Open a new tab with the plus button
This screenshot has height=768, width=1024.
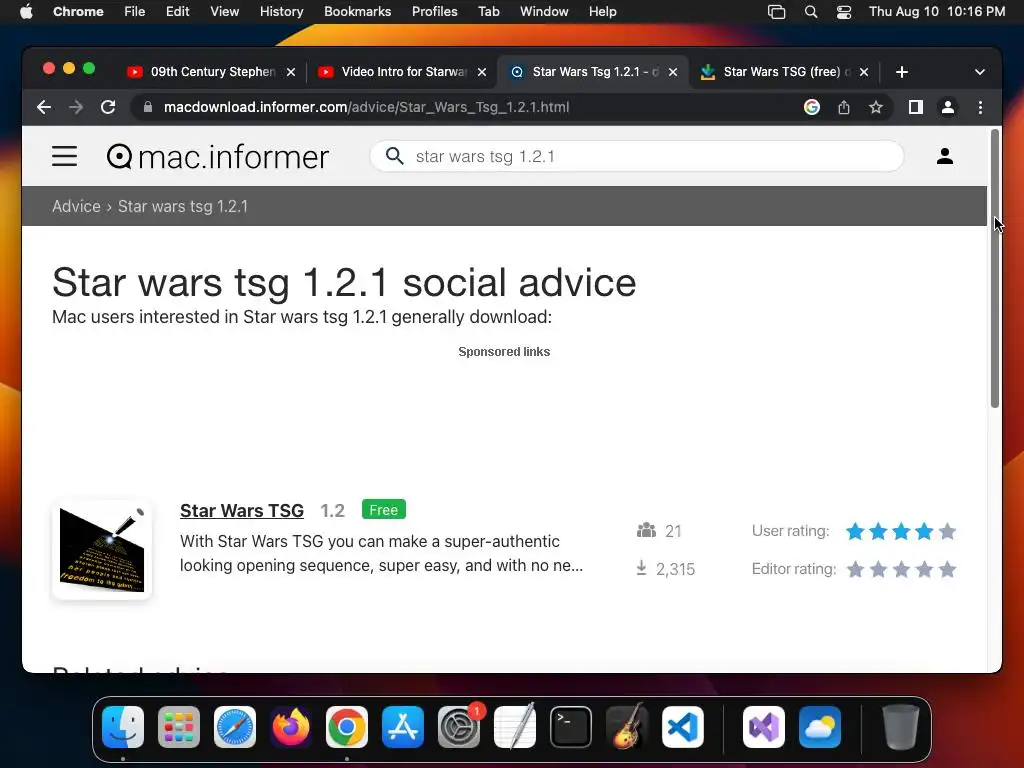pyautogui.click(x=902, y=72)
